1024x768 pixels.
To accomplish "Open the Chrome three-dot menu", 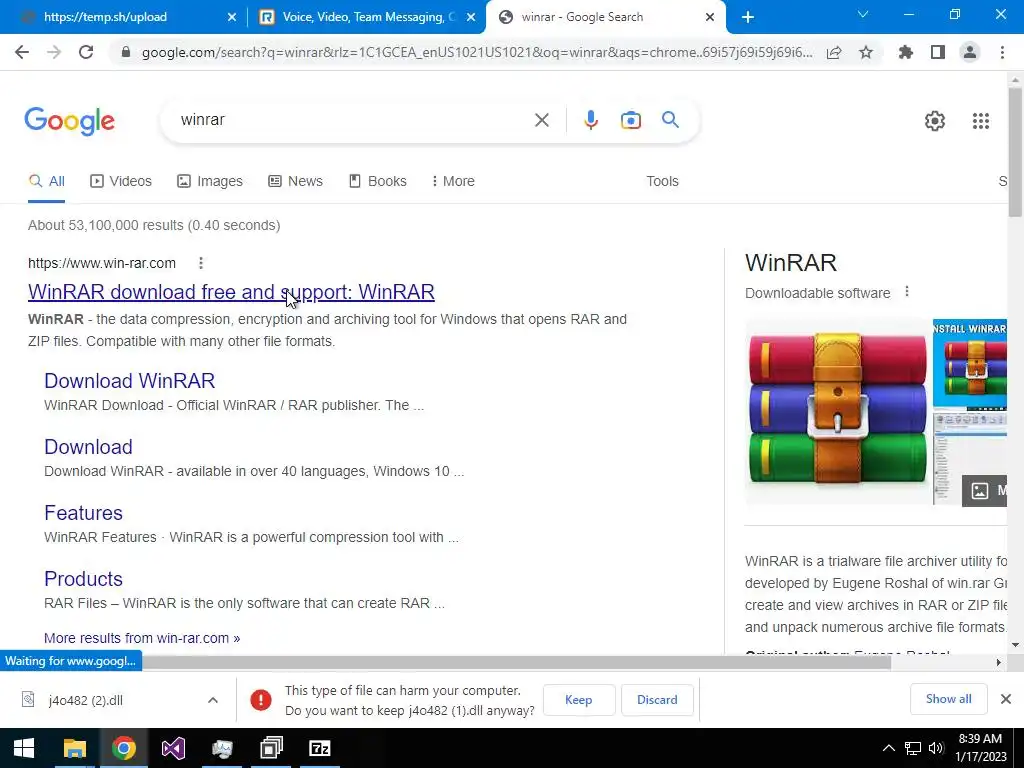I will click(x=1002, y=52).
